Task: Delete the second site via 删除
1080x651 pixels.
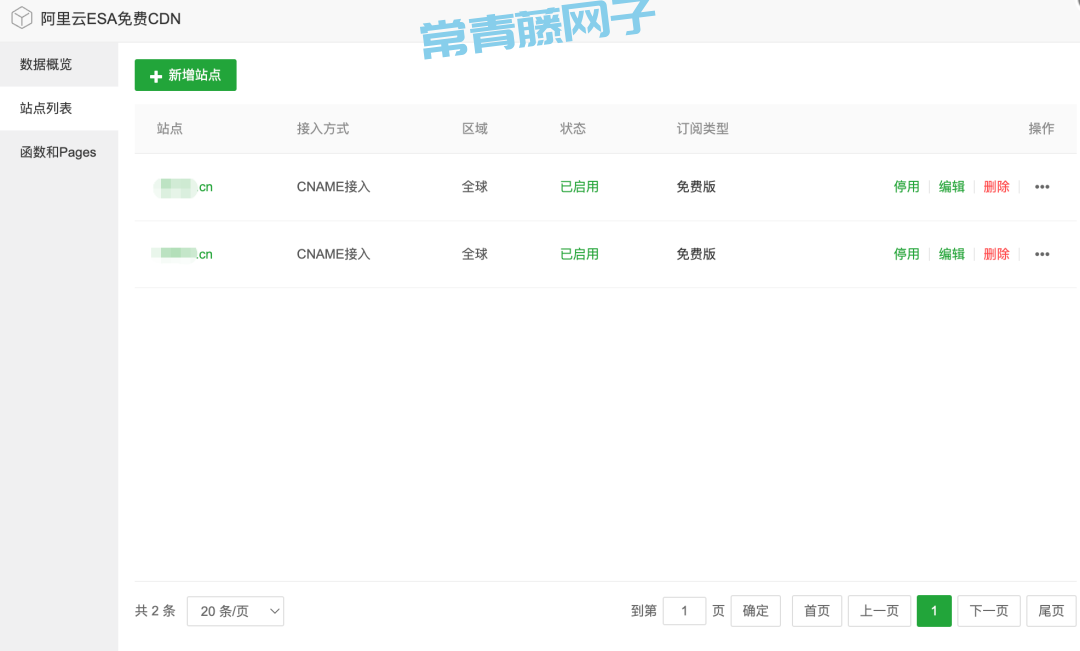Action: click(x=997, y=254)
